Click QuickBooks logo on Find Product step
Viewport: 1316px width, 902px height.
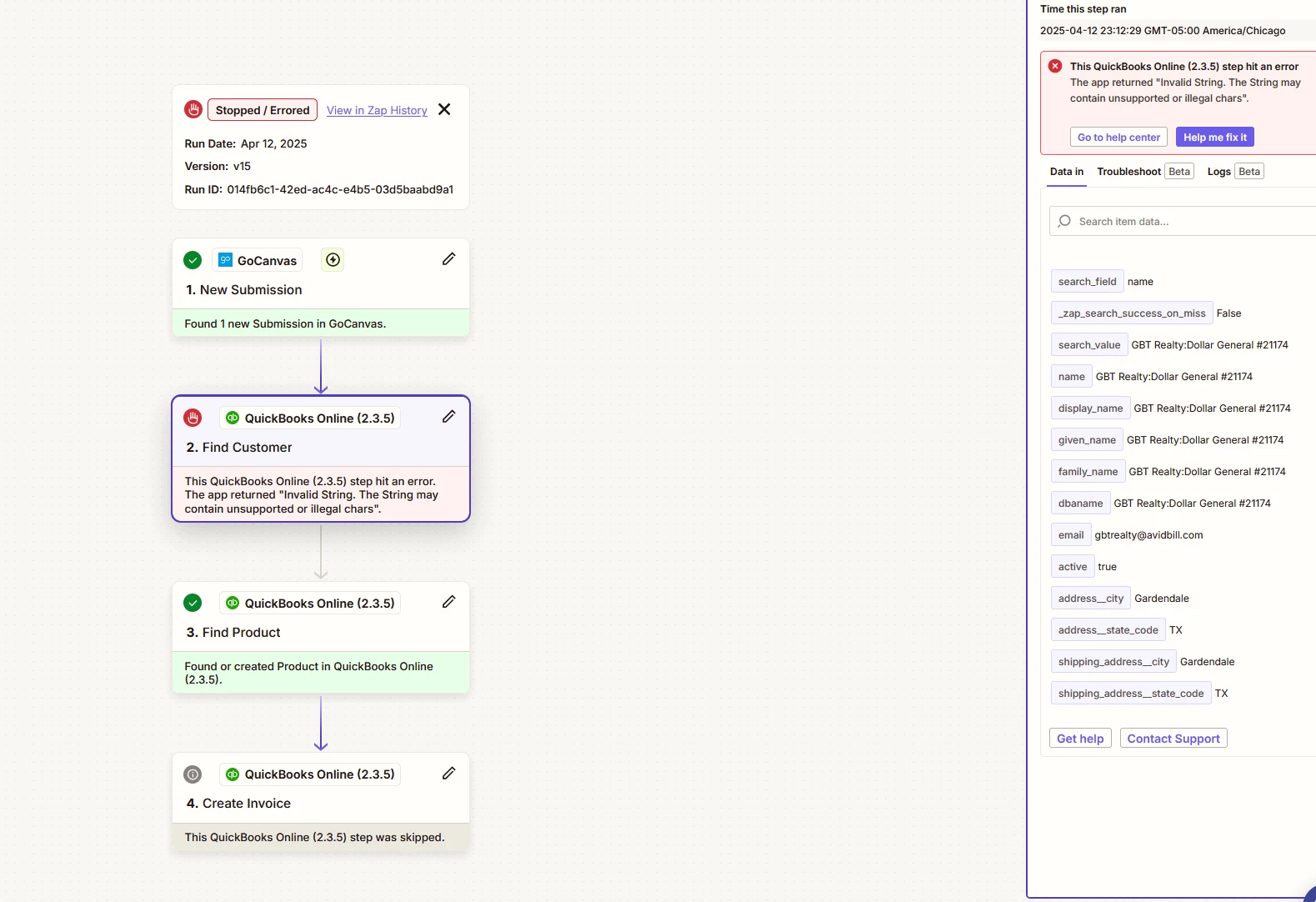[233, 603]
